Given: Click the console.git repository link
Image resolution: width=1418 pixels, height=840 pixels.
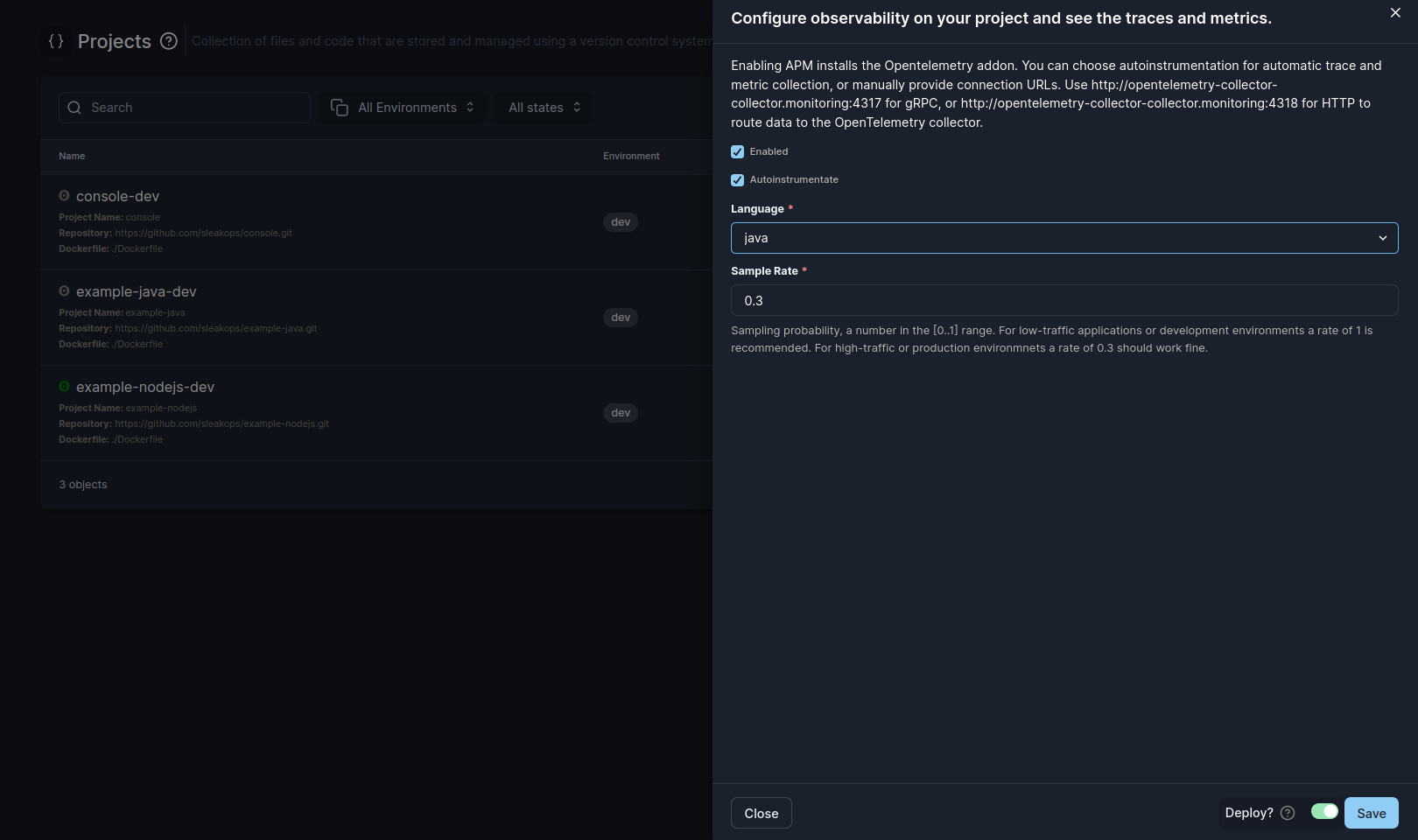Looking at the screenshot, I should coord(203,233).
